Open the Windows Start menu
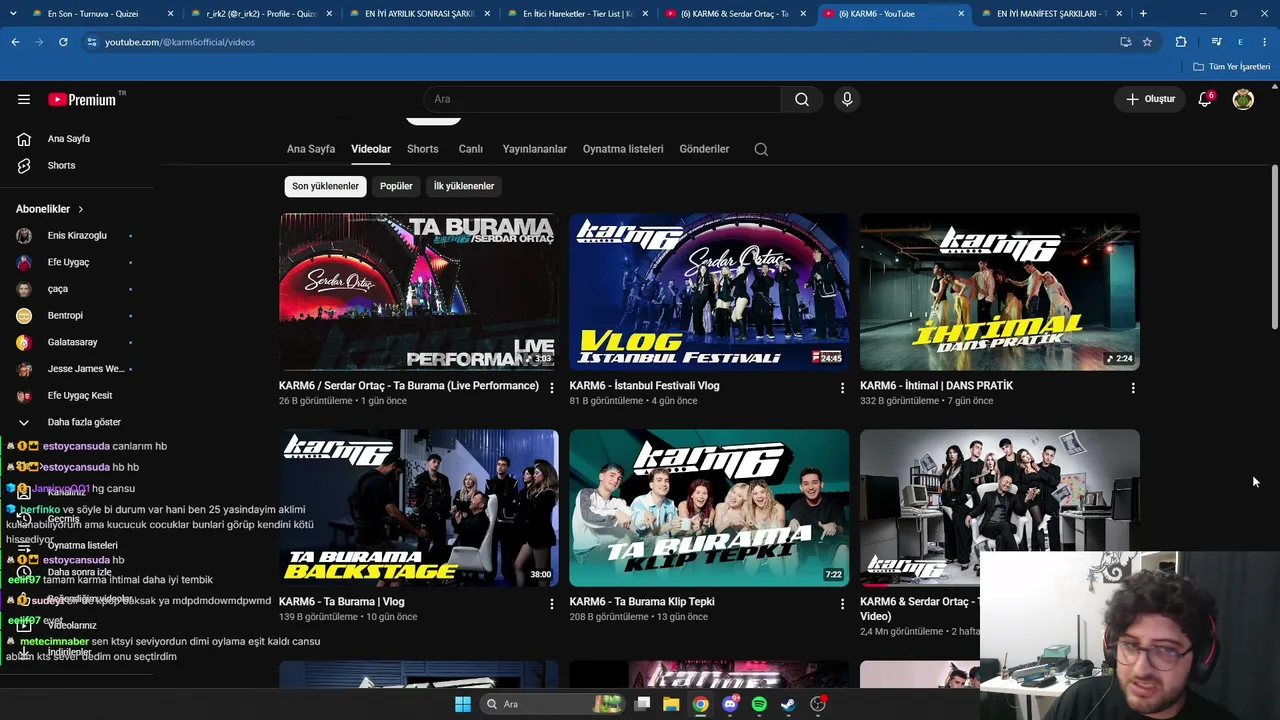Viewport: 1280px width, 720px height. 462,704
